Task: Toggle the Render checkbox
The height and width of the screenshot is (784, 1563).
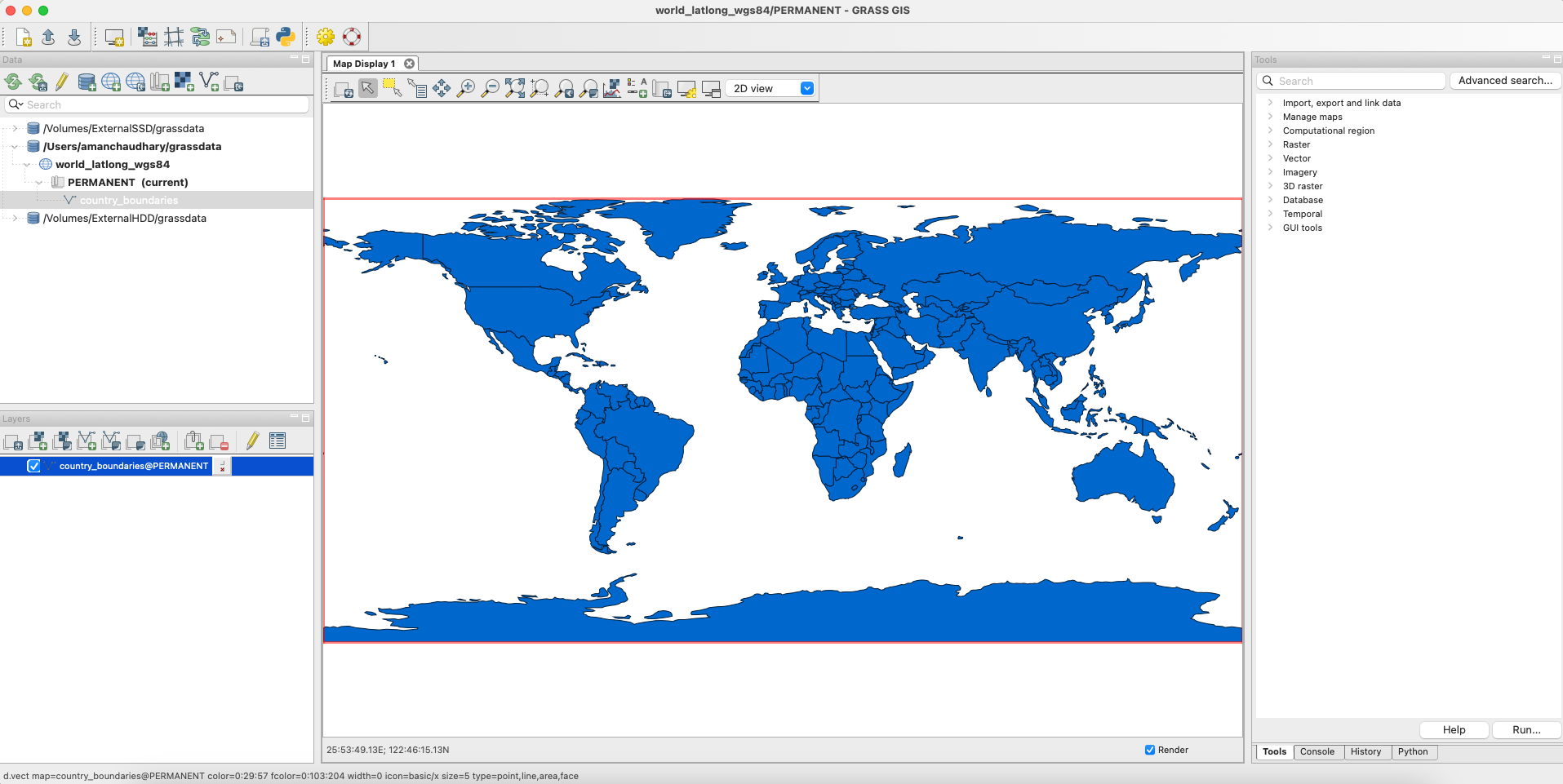Action: pyautogui.click(x=1150, y=750)
